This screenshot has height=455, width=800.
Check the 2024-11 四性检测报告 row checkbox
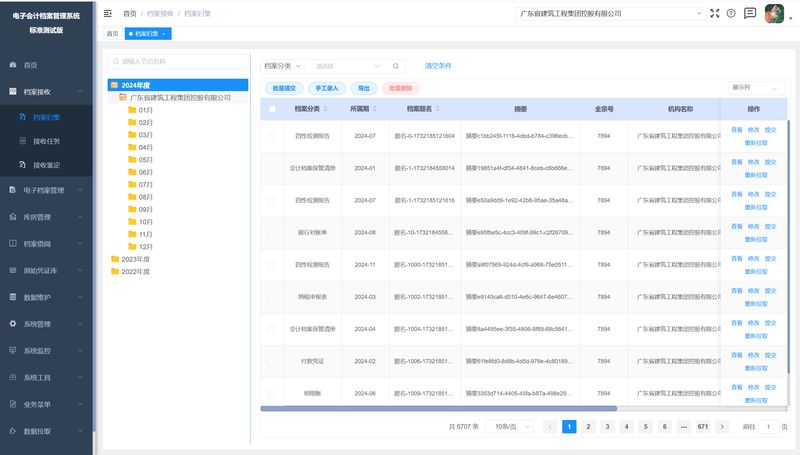(x=271, y=265)
